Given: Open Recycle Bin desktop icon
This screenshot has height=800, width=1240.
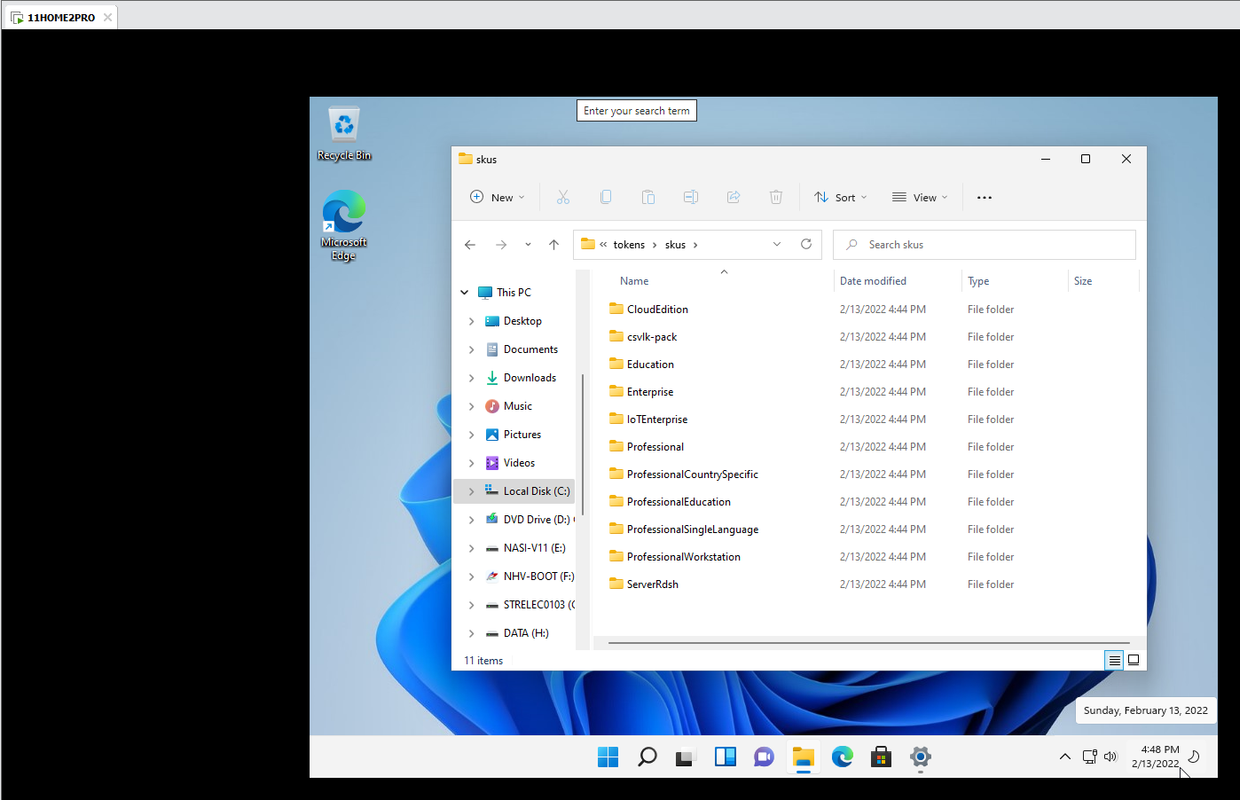Looking at the screenshot, I should point(344,134).
